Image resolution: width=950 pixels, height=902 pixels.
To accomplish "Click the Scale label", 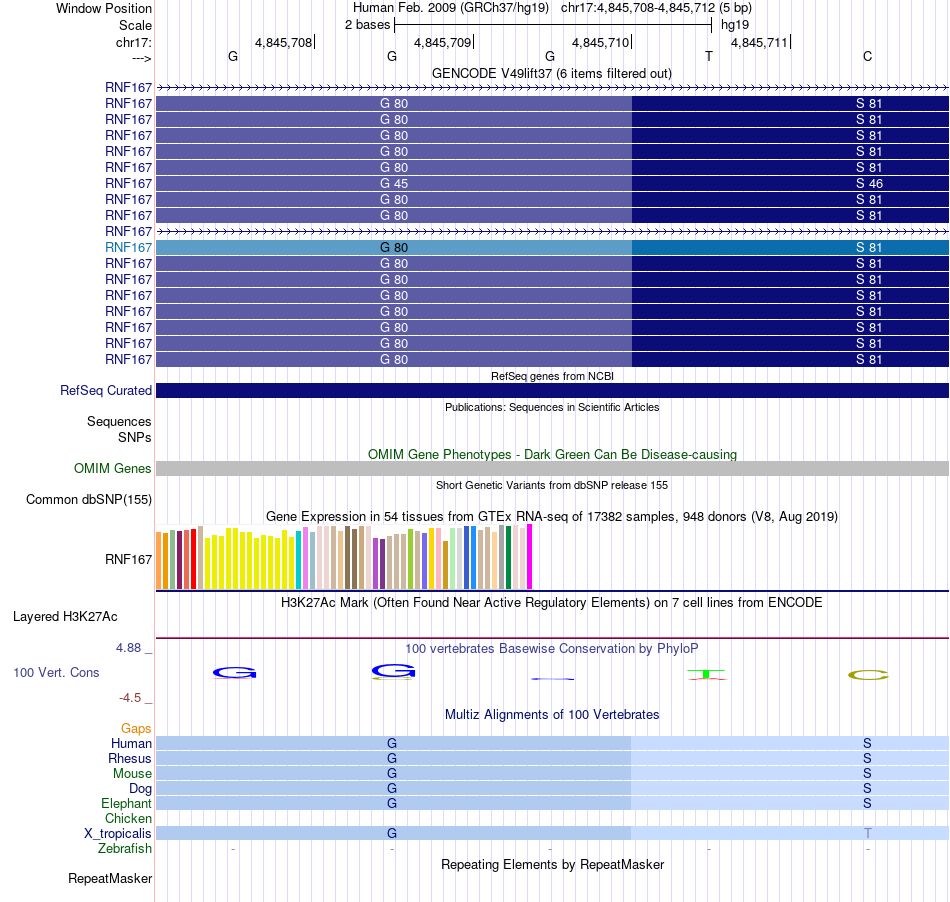I will click(x=135, y=25).
